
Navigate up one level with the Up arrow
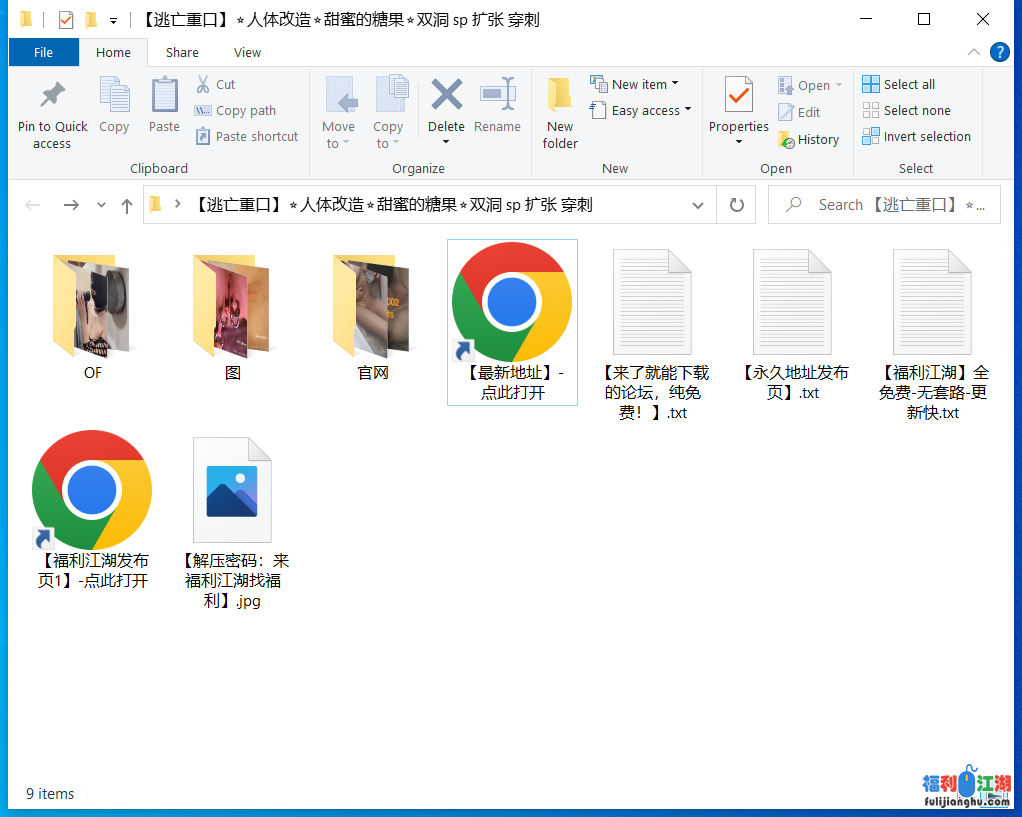[x=127, y=205]
